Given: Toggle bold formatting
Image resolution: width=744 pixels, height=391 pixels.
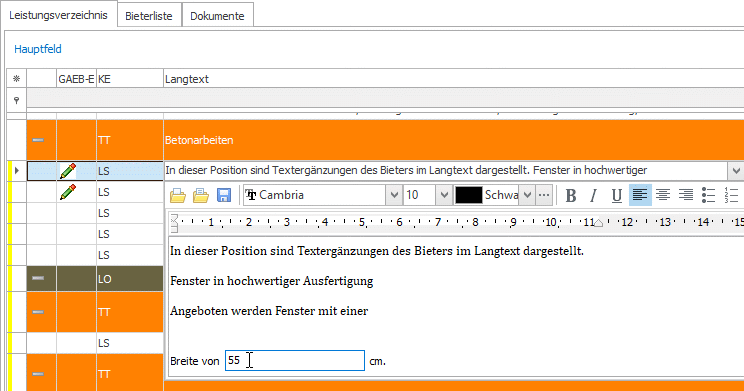Looking at the screenshot, I should [x=571, y=195].
